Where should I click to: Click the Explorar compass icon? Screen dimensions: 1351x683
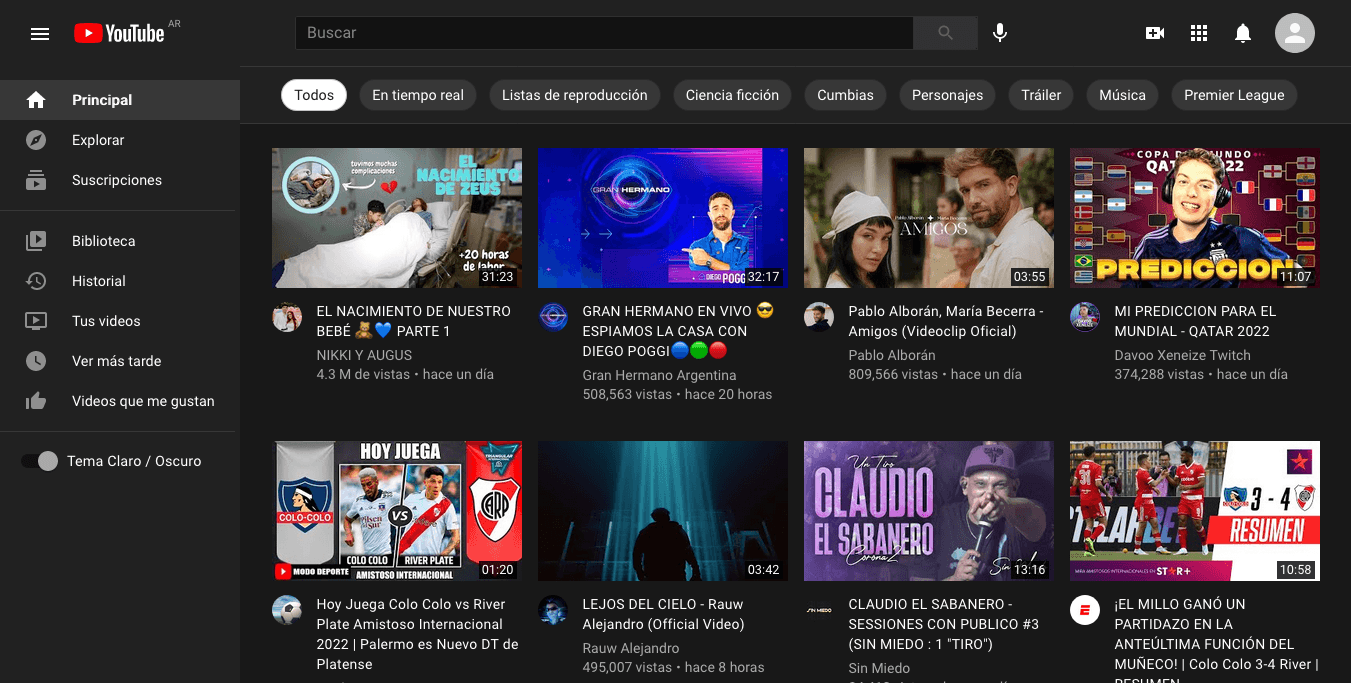pyautogui.click(x=36, y=140)
